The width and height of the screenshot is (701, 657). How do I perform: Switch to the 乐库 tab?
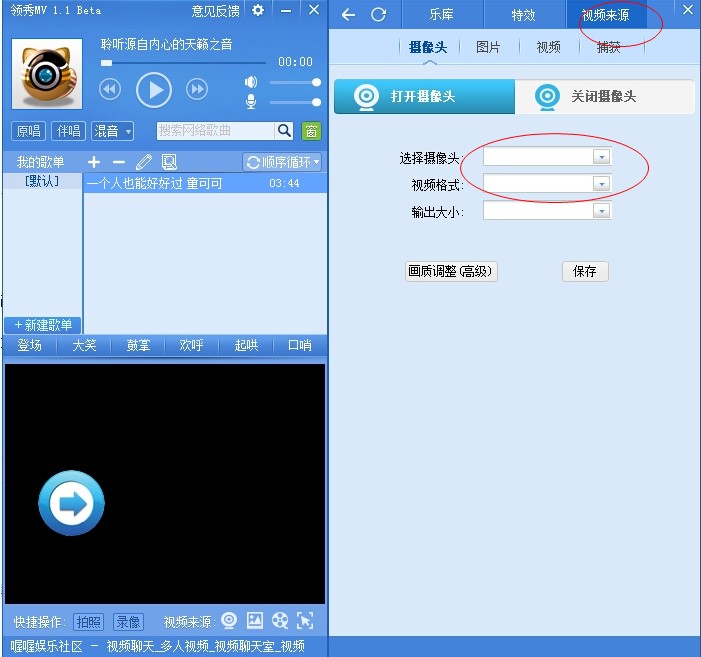(x=442, y=15)
